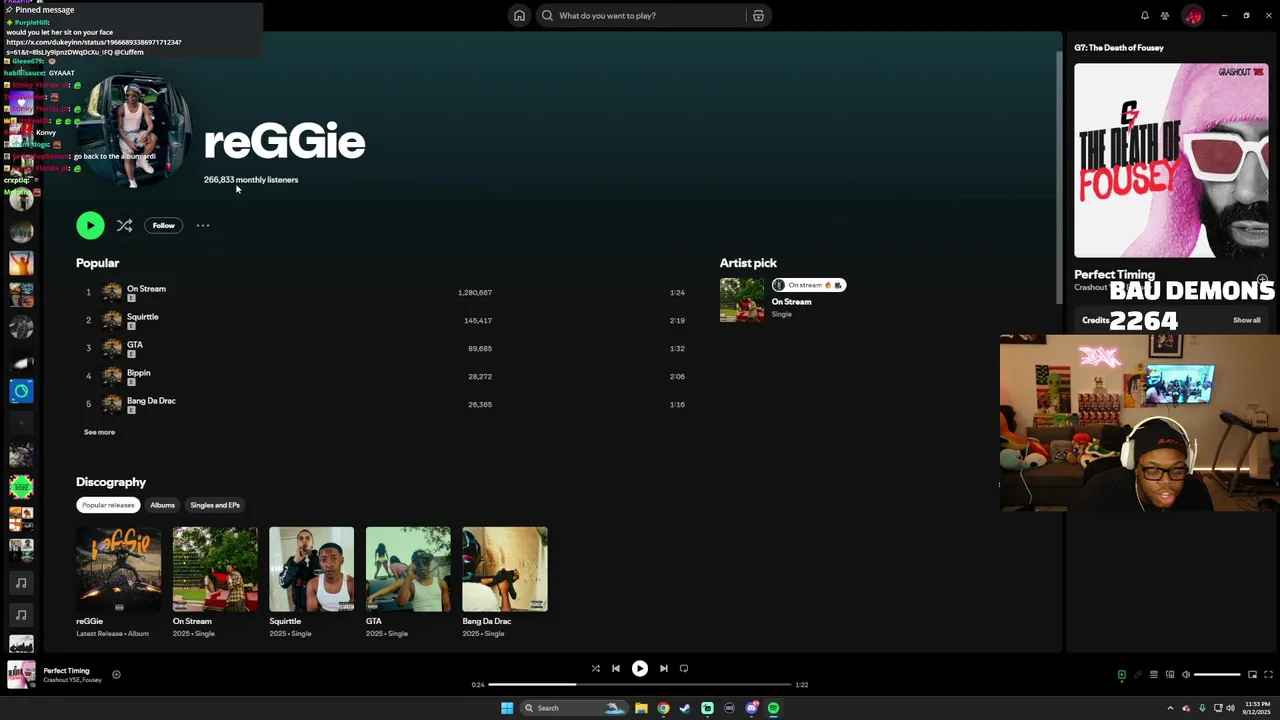Open the notifications bell
This screenshot has width=1280, height=720.
pyautogui.click(x=1145, y=16)
